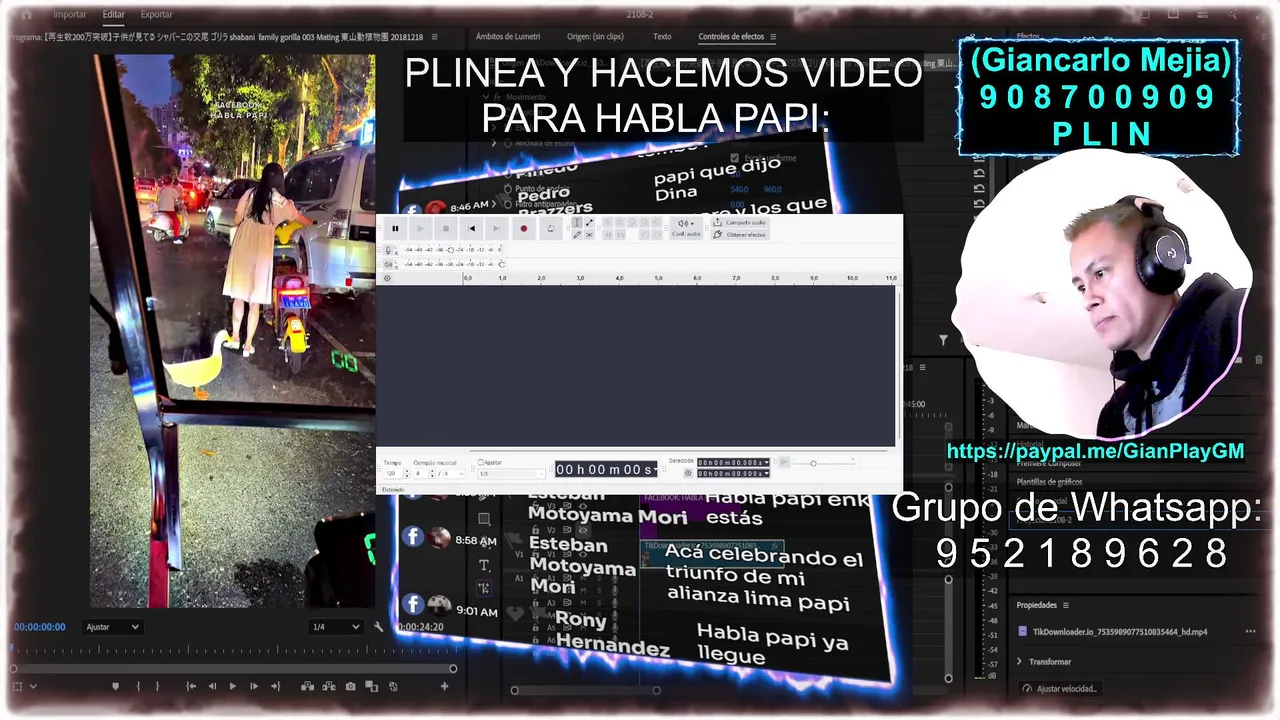Click the program monitor timecode 00:00:00:00

[40, 627]
